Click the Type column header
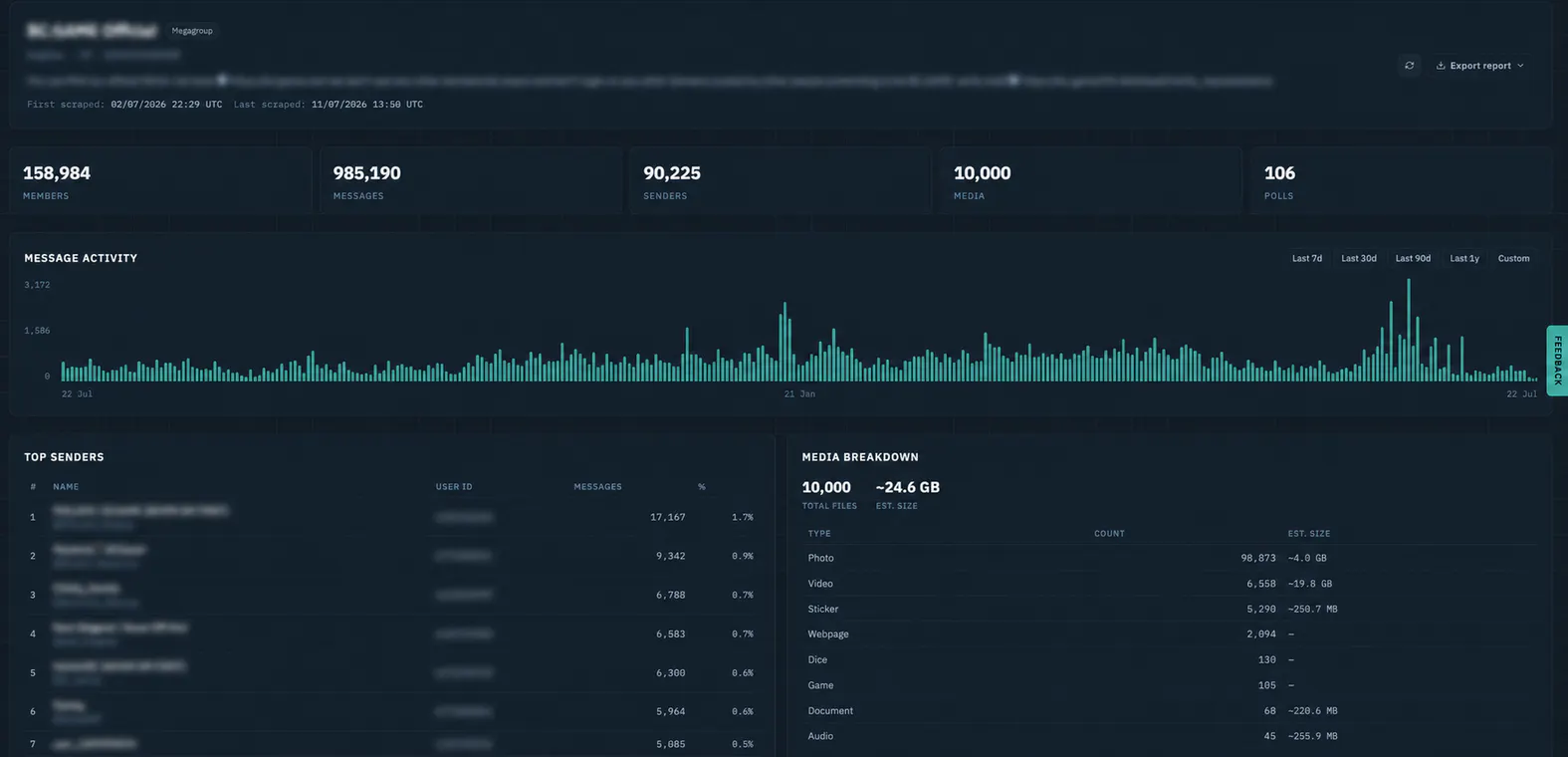 [x=819, y=534]
